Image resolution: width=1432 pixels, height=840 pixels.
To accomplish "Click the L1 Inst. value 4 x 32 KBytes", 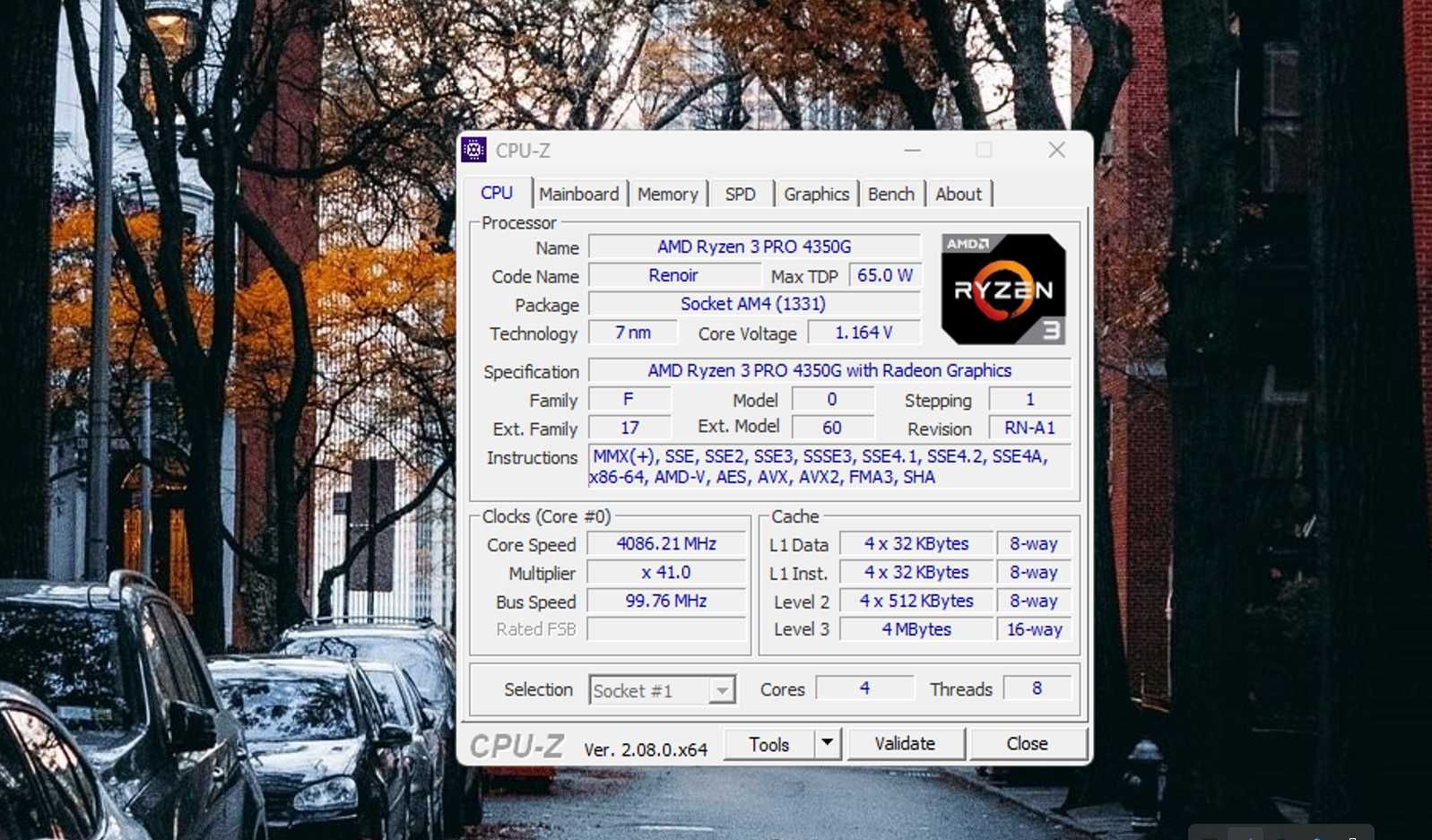I will pyautogui.click(x=916, y=572).
